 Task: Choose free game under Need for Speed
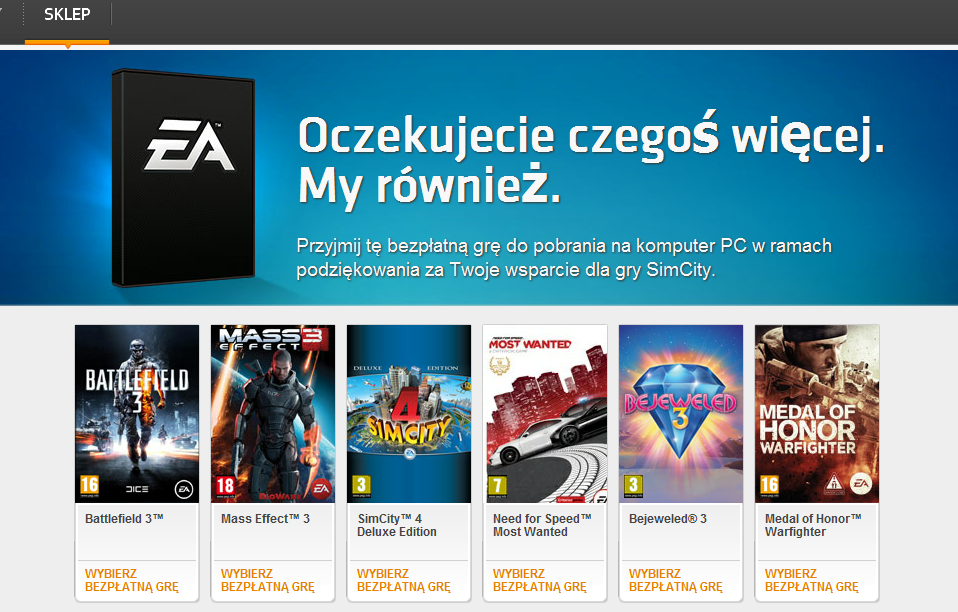[x=539, y=580]
